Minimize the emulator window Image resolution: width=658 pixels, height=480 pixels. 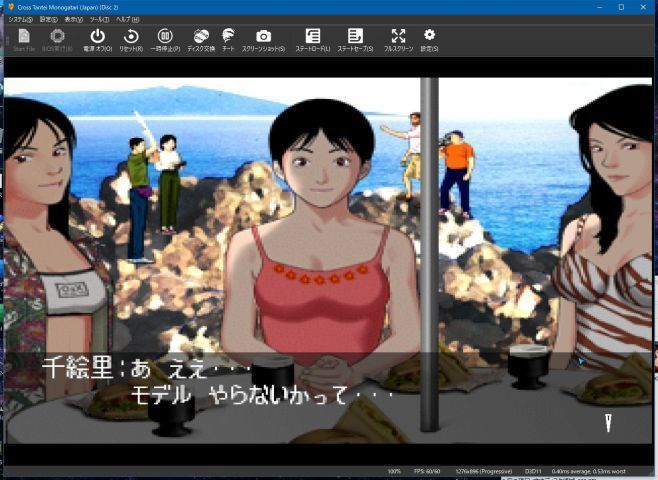click(600, 7)
